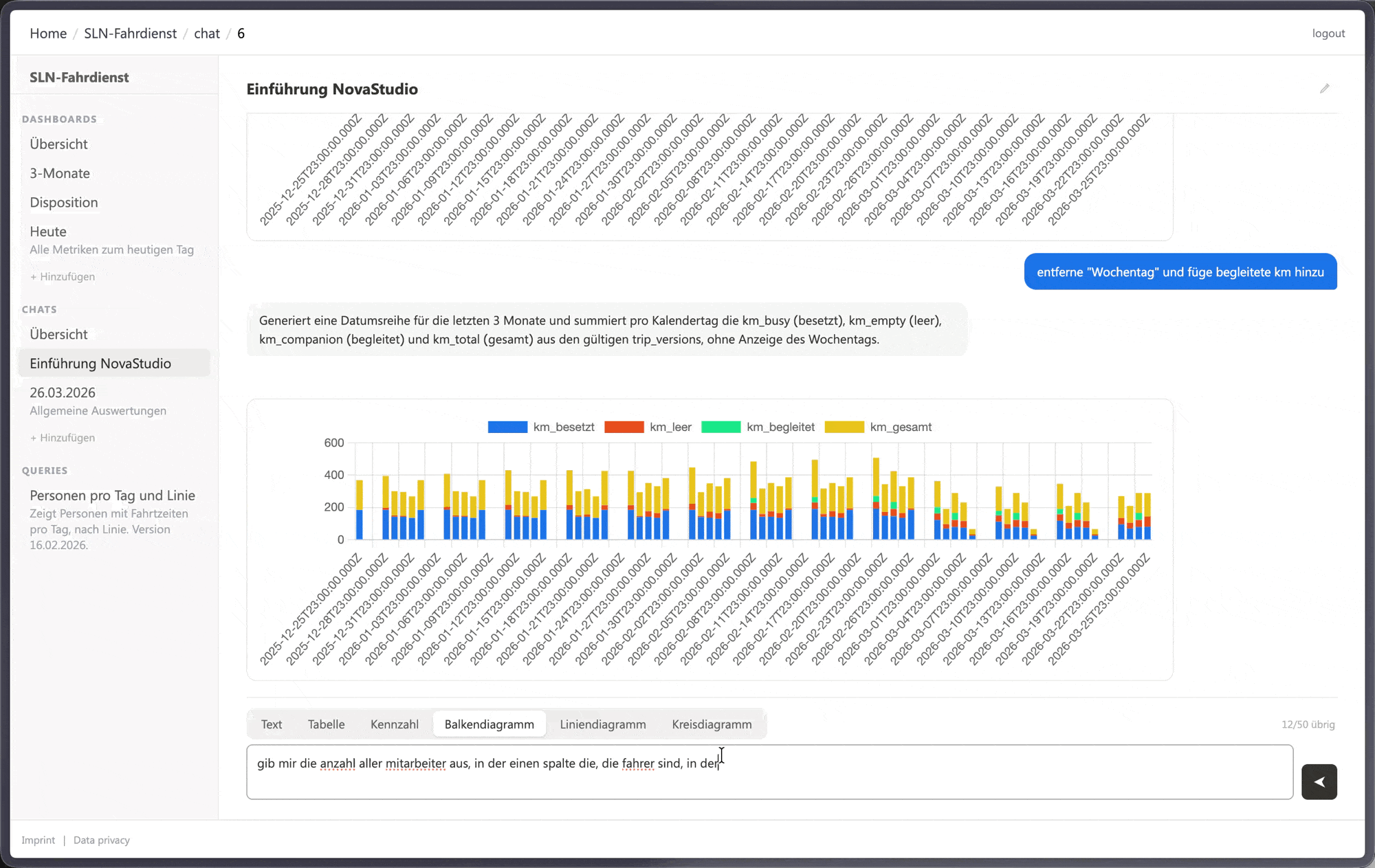This screenshot has width=1375, height=868.
Task: Toggle km_gesamt series in legend
Action: [878, 427]
